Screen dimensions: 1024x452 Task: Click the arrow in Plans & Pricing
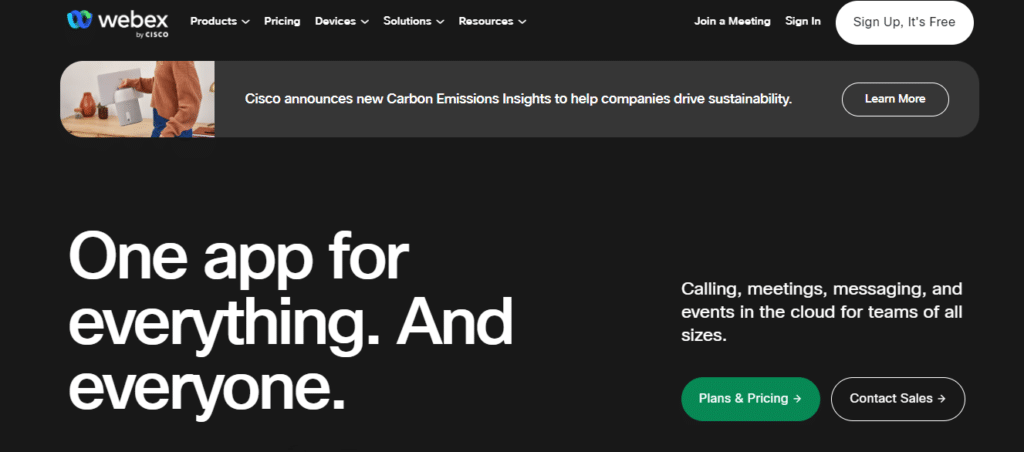click(x=797, y=398)
